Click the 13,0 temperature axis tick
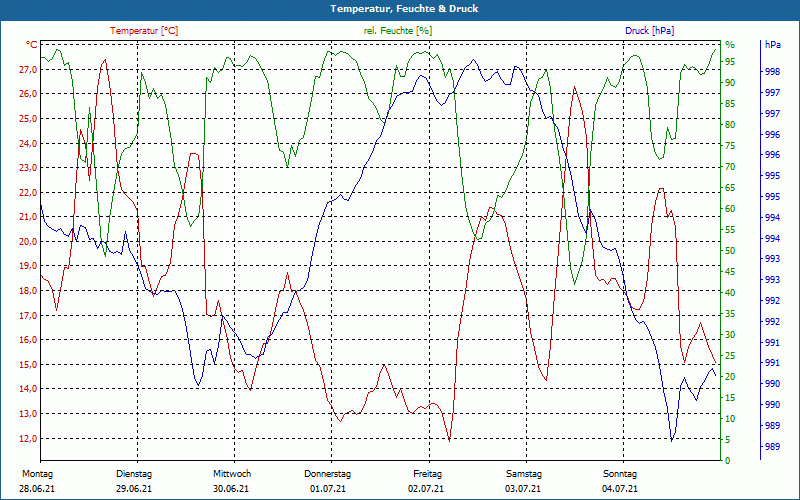 [x=28, y=414]
